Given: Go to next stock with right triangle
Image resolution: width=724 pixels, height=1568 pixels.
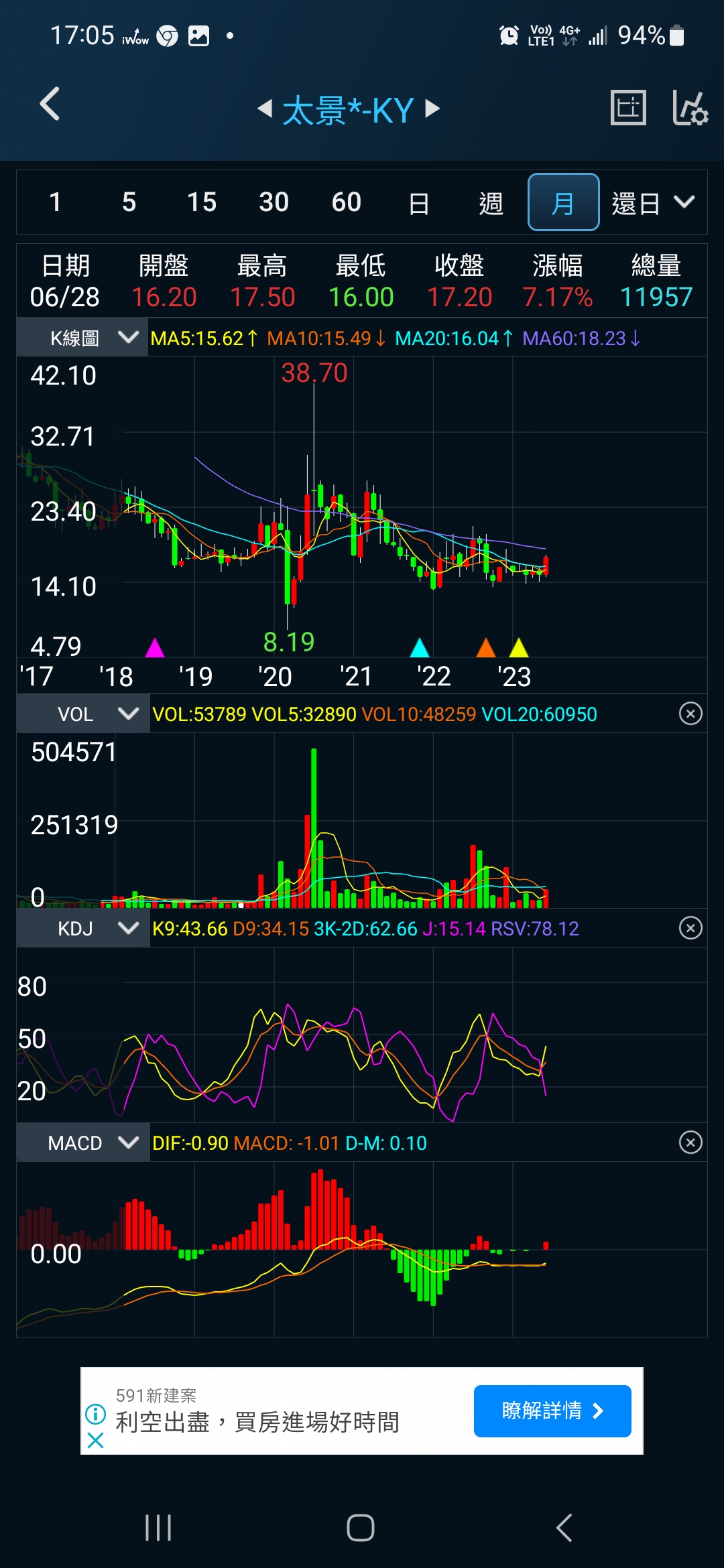Looking at the screenshot, I should pyautogui.click(x=433, y=108).
